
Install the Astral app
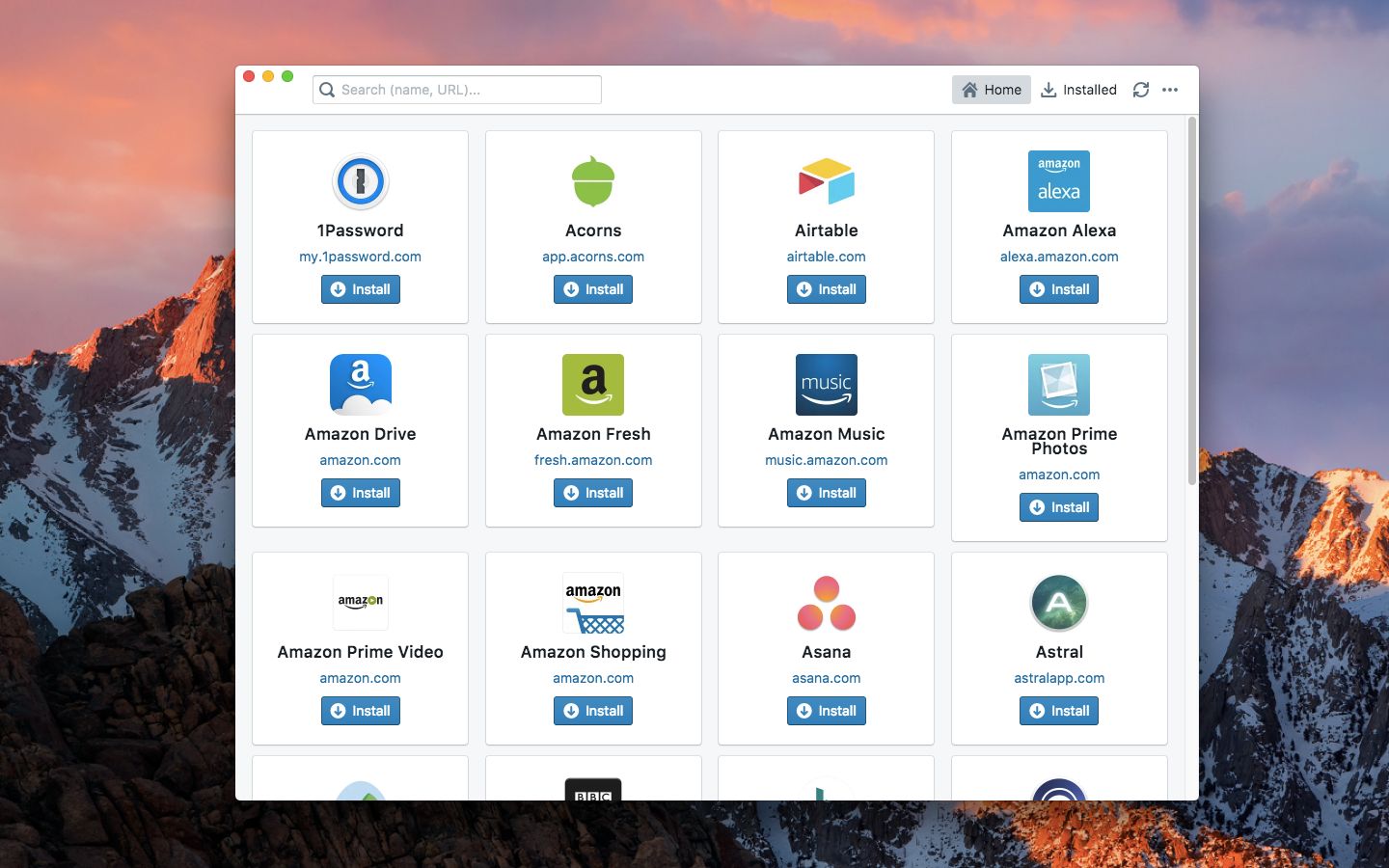(1059, 711)
